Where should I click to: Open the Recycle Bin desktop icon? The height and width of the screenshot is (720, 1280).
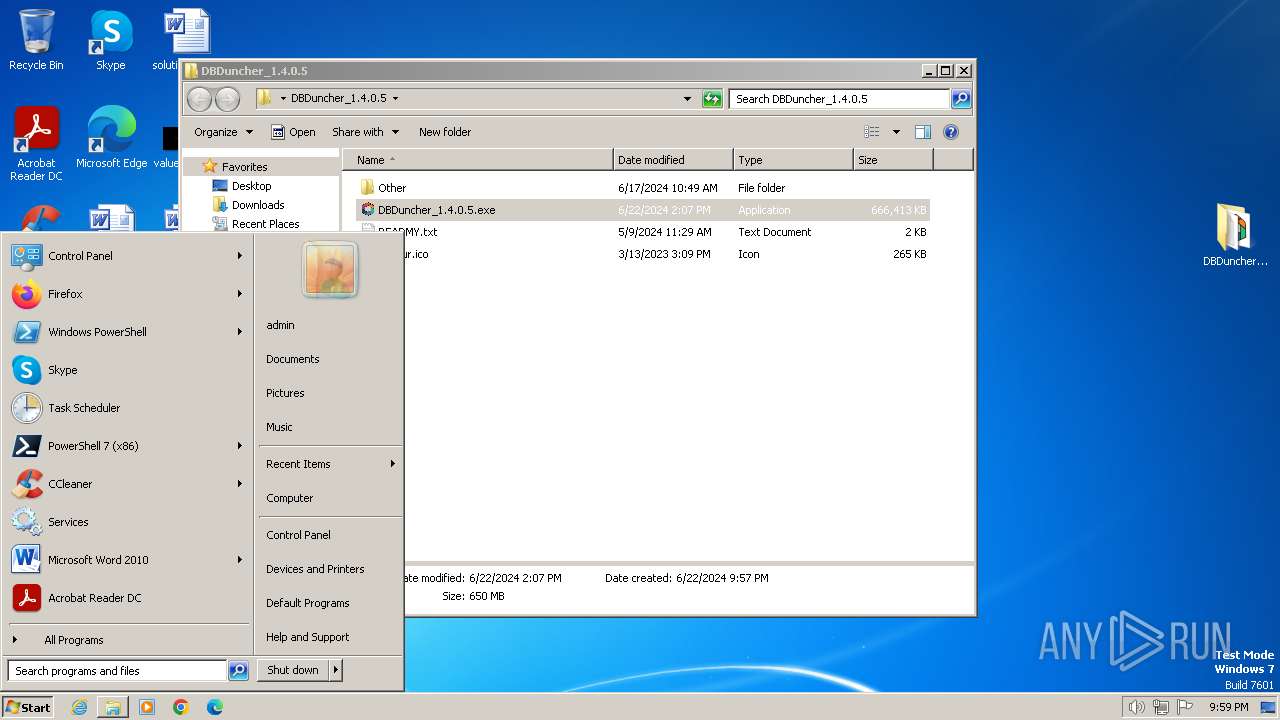coord(36,40)
